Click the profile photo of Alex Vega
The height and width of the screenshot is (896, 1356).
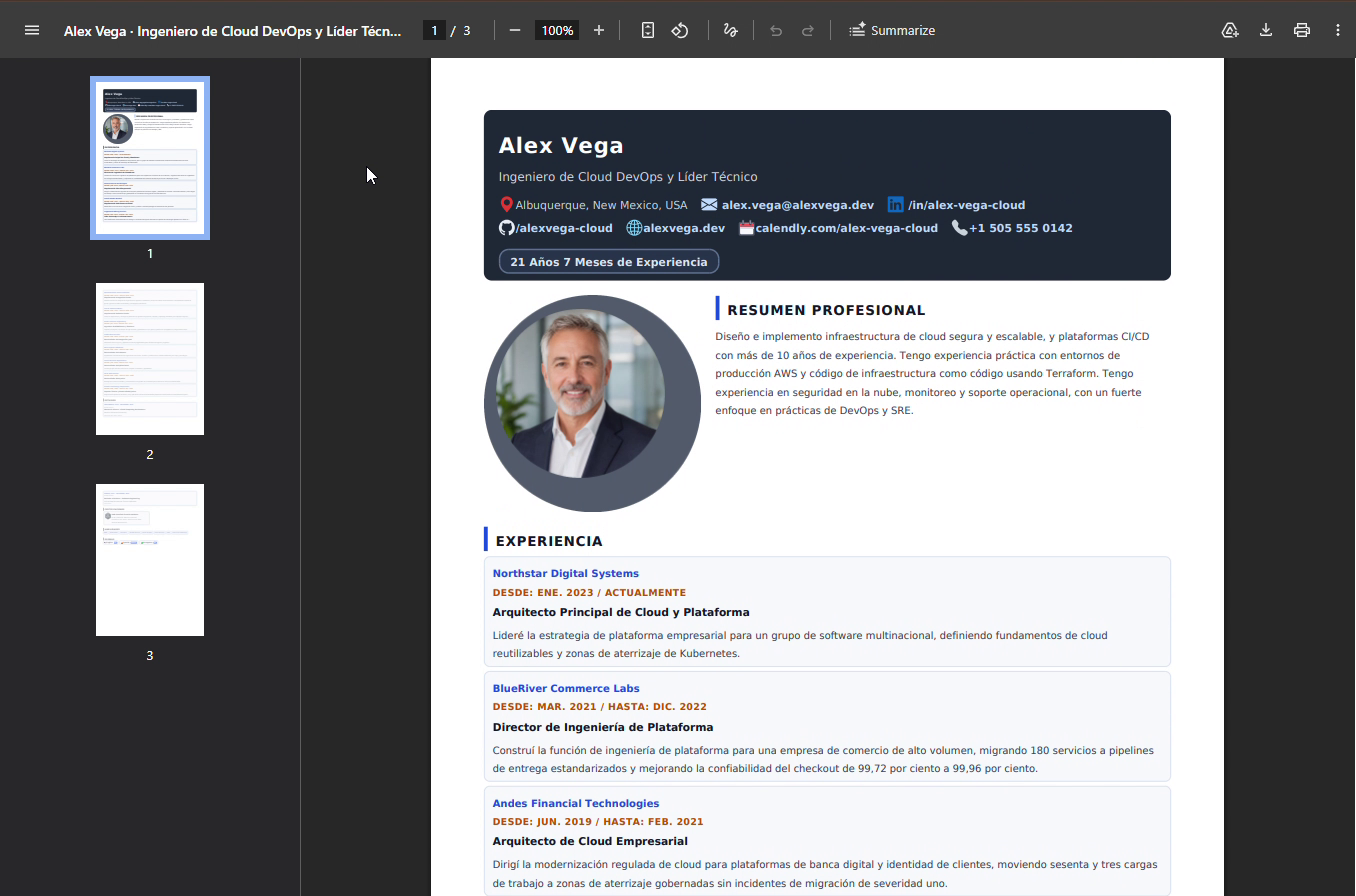point(592,403)
